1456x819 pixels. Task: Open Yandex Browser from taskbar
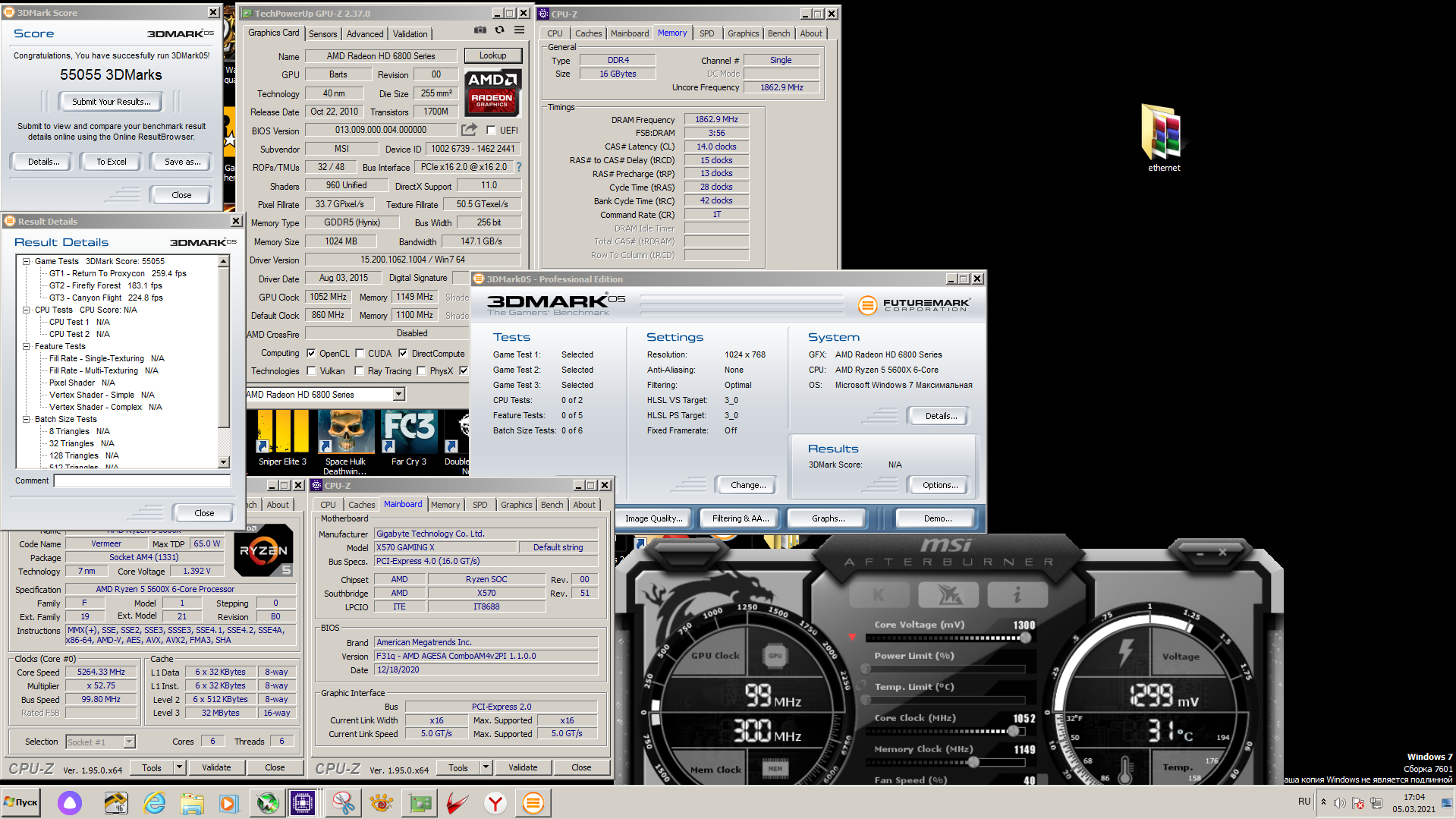(x=495, y=802)
